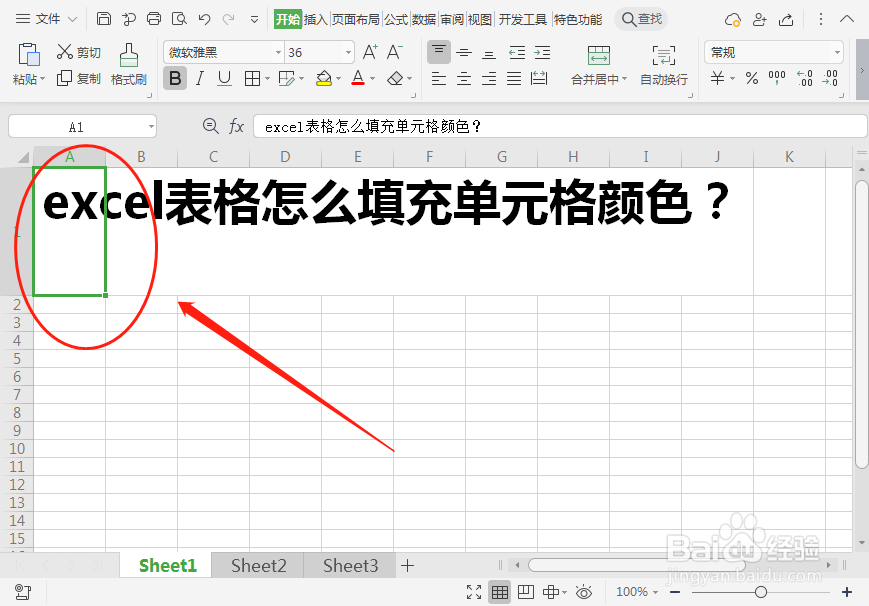Click the zoom magnifier beside formula bar
This screenshot has width=869, height=606.
pyautogui.click(x=211, y=126)
